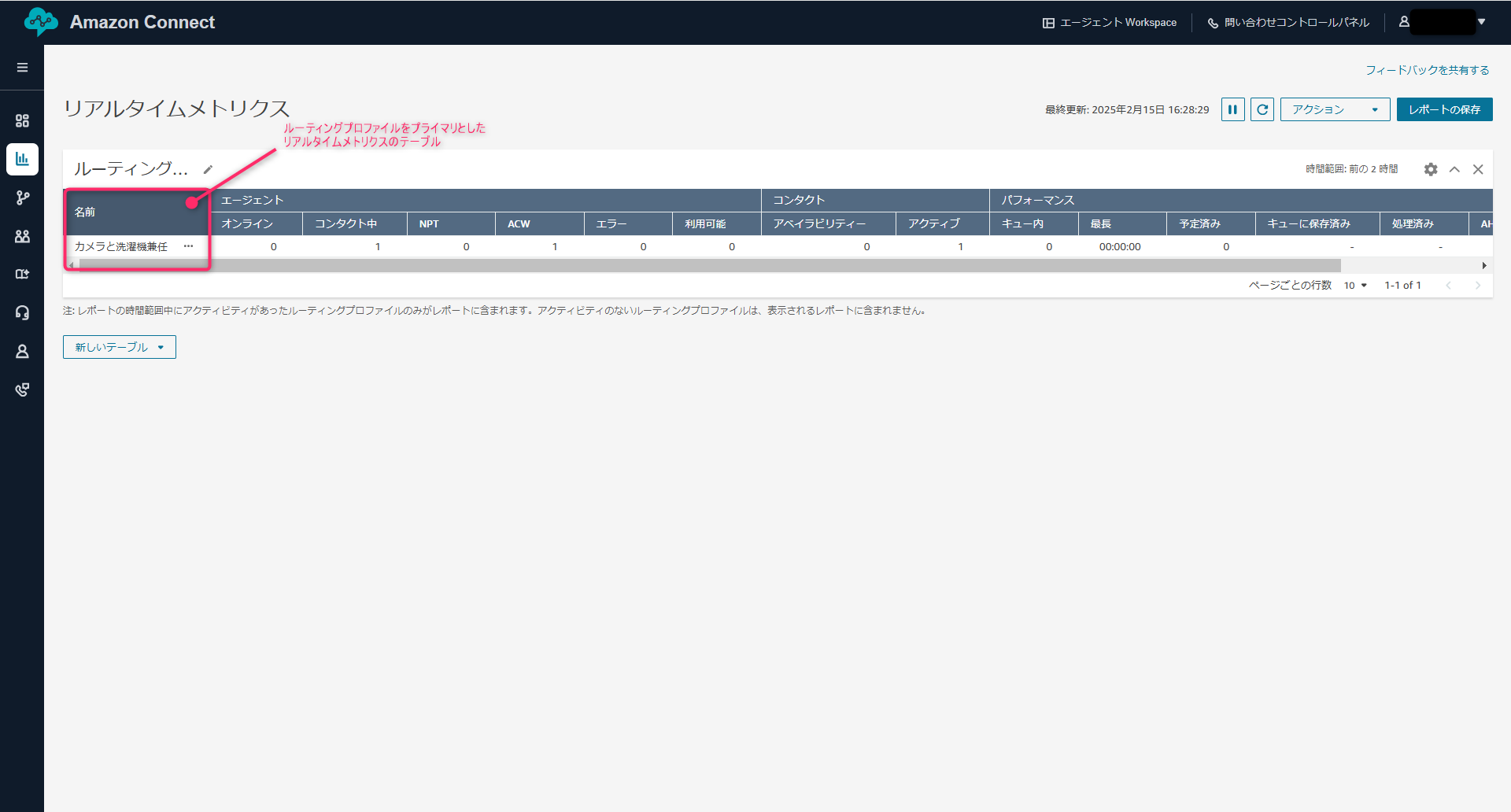Open 問い合わせコントロールパネル

pyautogui.click(x=1288, y=23)
